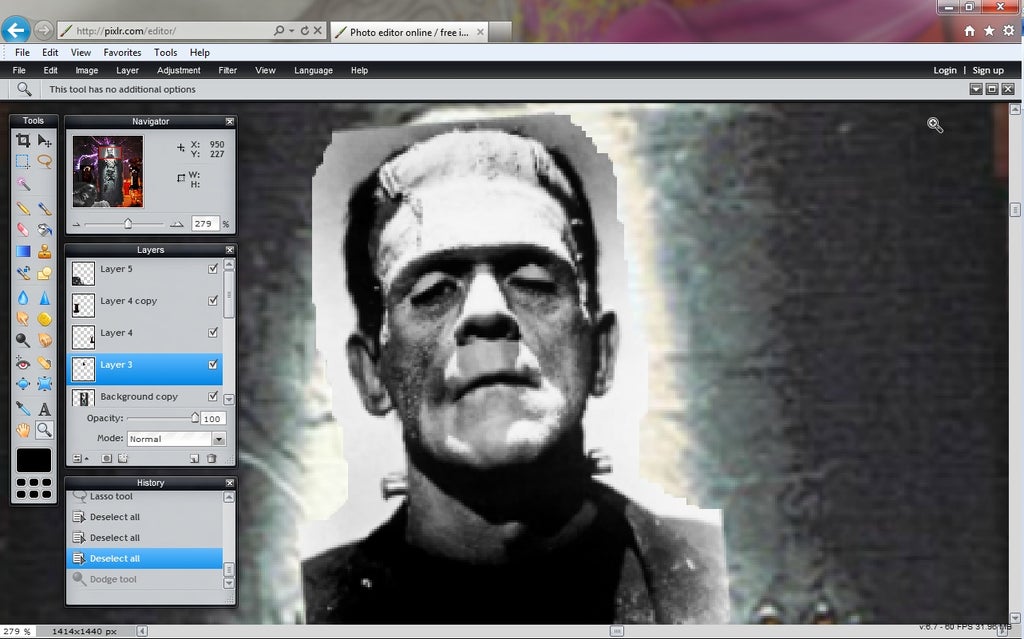Select the Color Picker eyedropper tool
The image size is (1024, 639).
[x=23, y=409]
